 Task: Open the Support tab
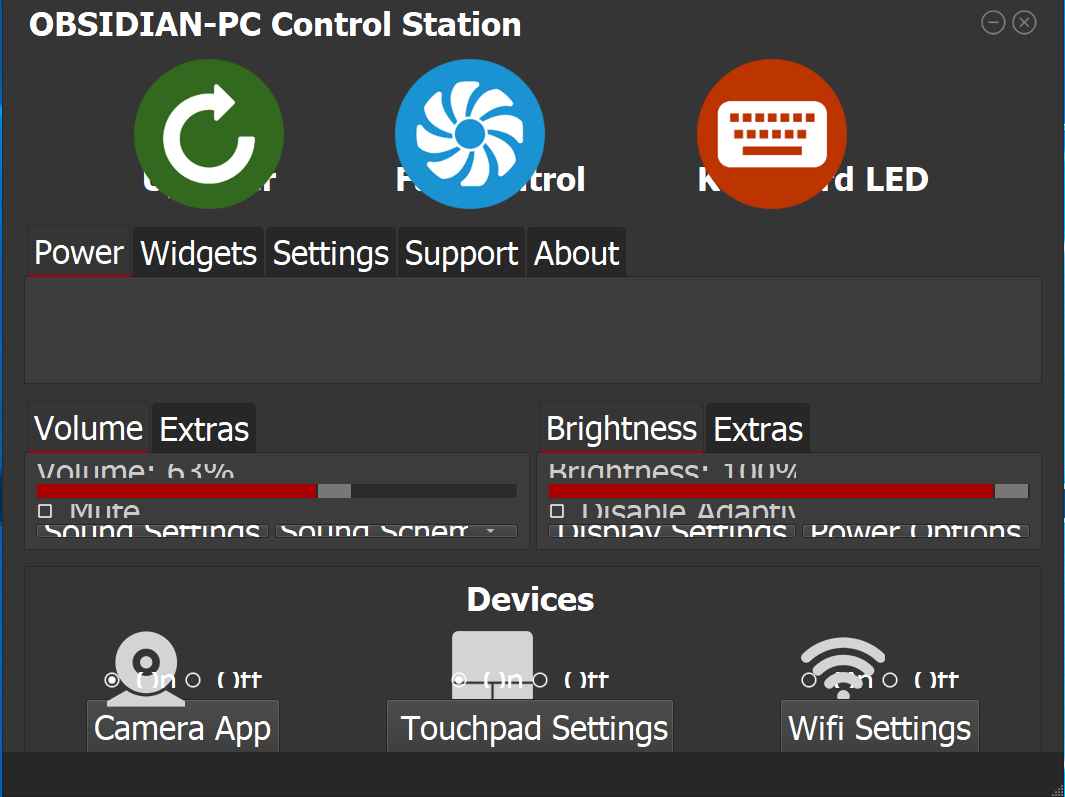[x=461, y=253]
